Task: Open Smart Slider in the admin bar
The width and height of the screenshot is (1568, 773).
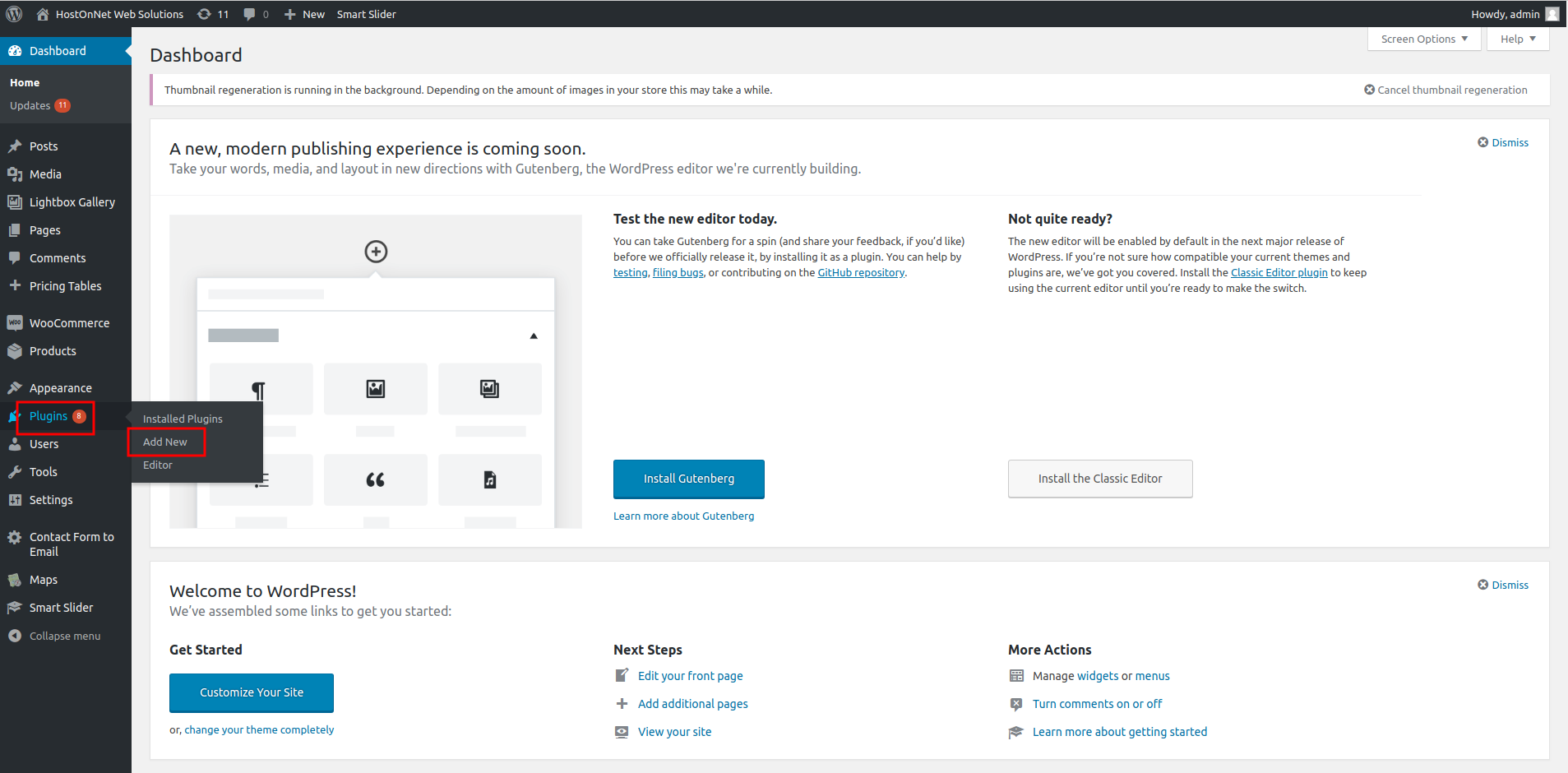Action: click(x=366, y=14)
